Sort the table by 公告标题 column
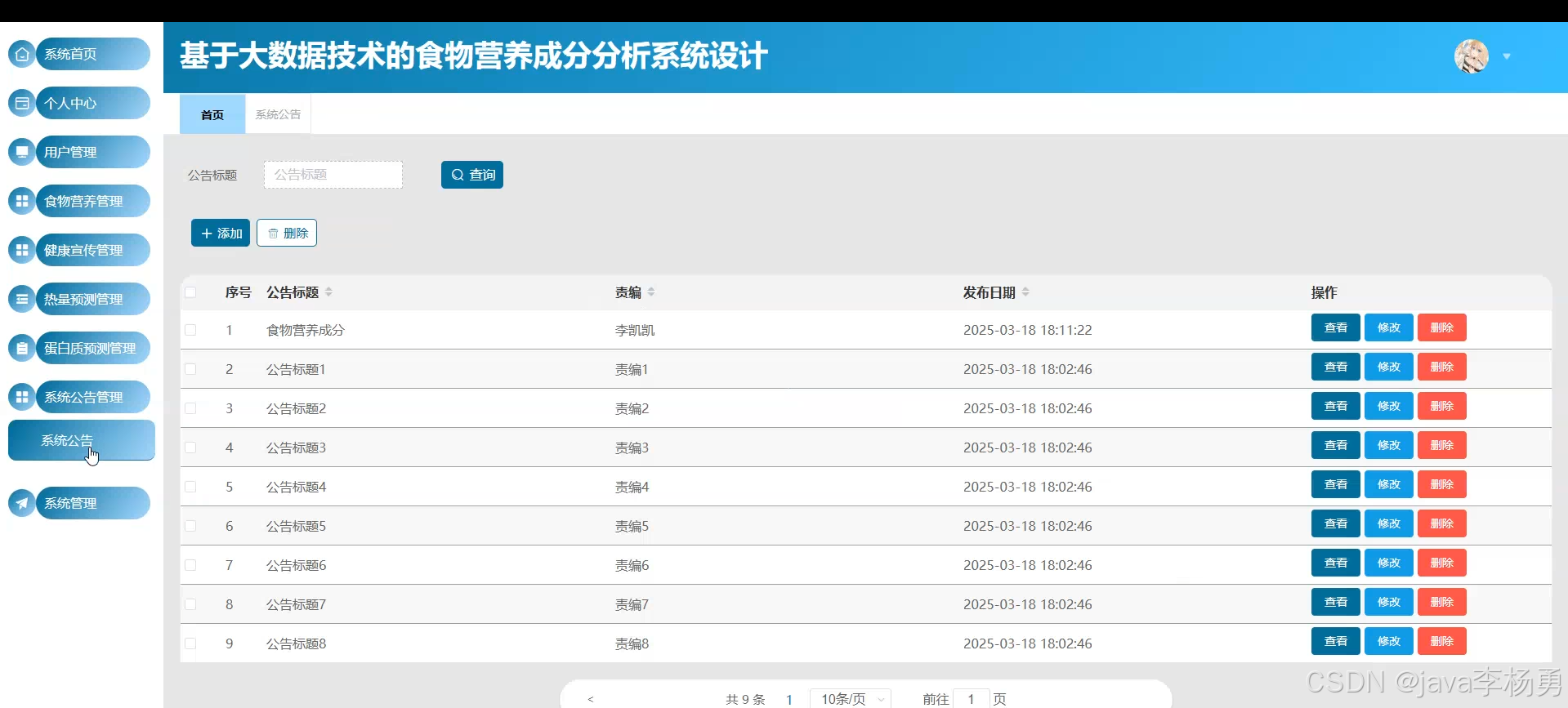1568x708 pixels. (328, 292)
